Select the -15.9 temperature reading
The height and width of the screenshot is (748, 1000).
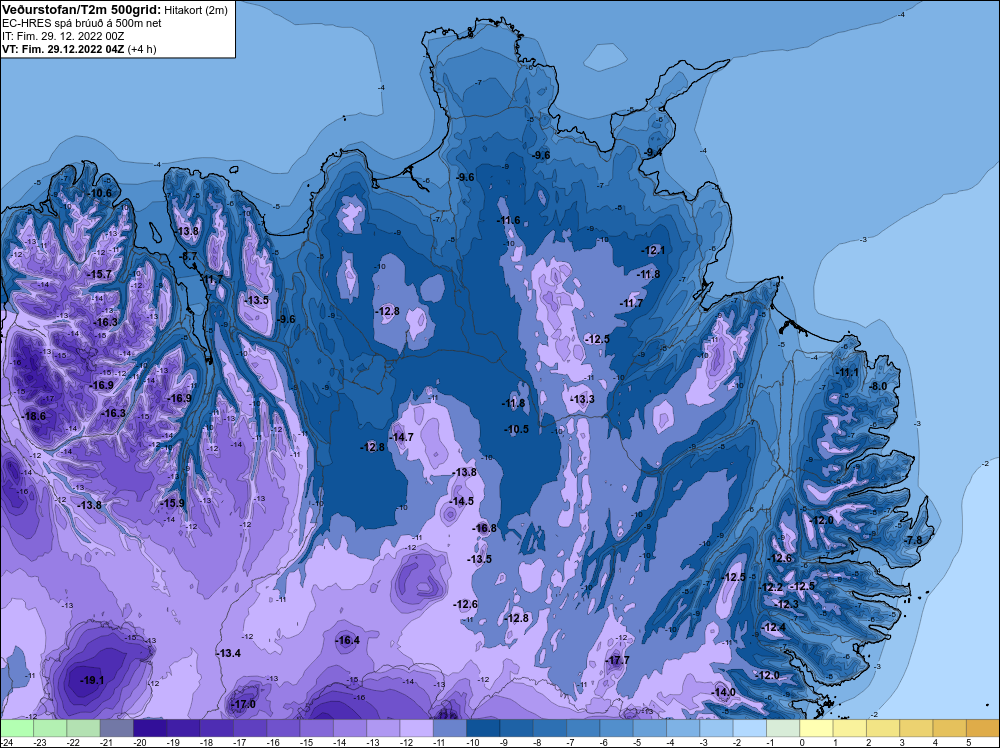pyautogui.click(x=172, y=503)
